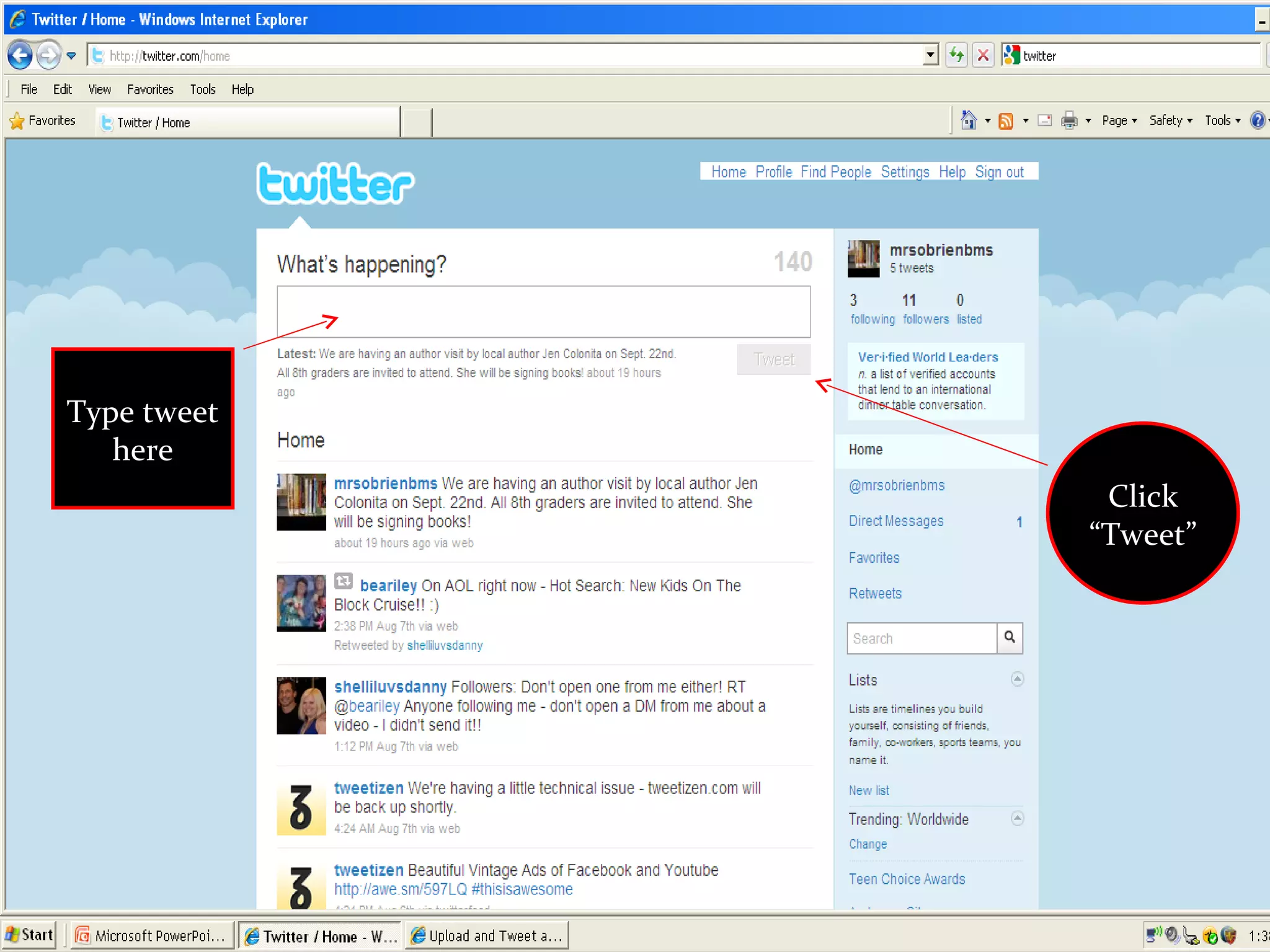Open Retweets in sidebar
Image resolution: width=1270 pixels, height=952 pixels.
(875, 593)
